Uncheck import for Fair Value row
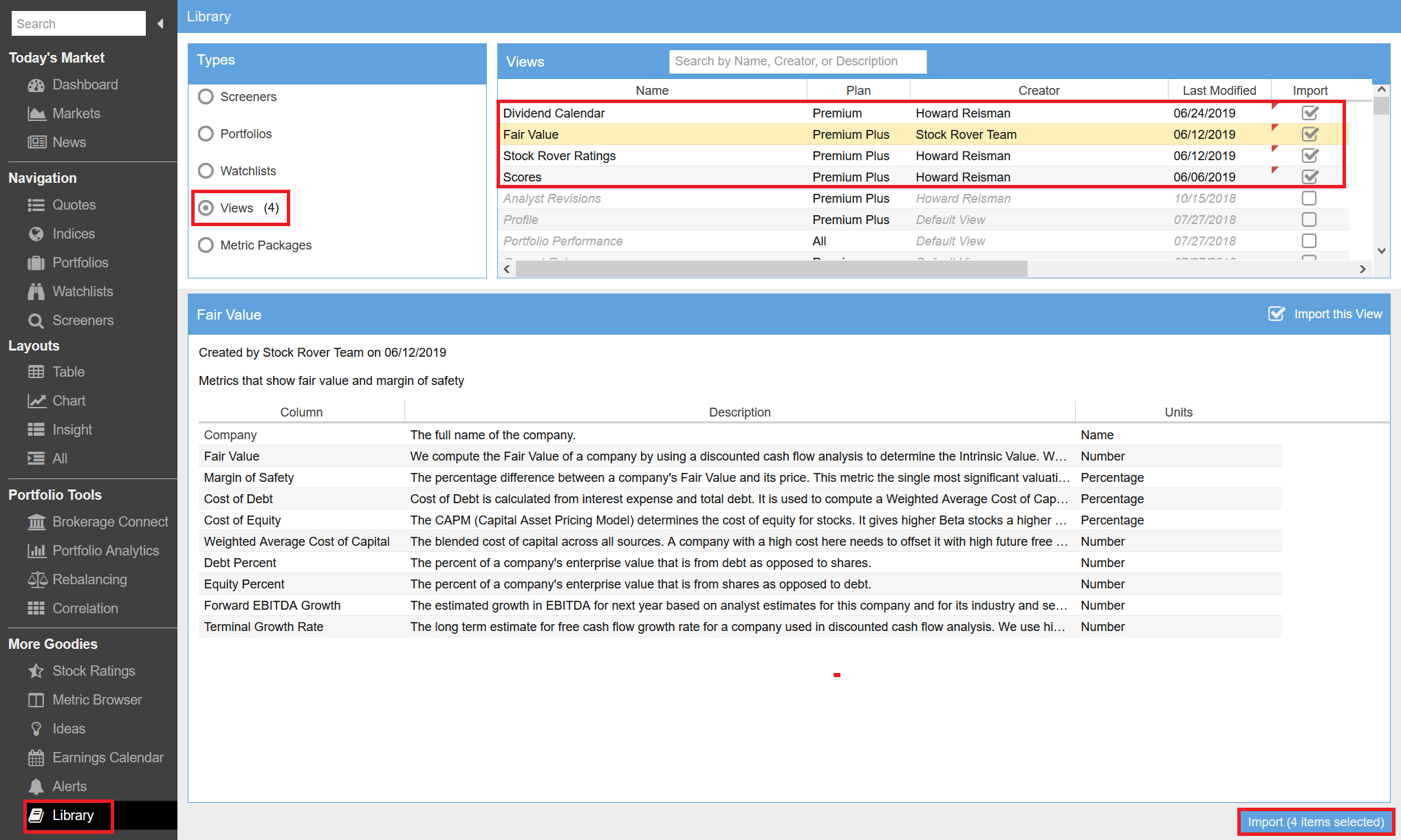The width and height of the screenshot is (1401, 840). (x=1310, y=134)
